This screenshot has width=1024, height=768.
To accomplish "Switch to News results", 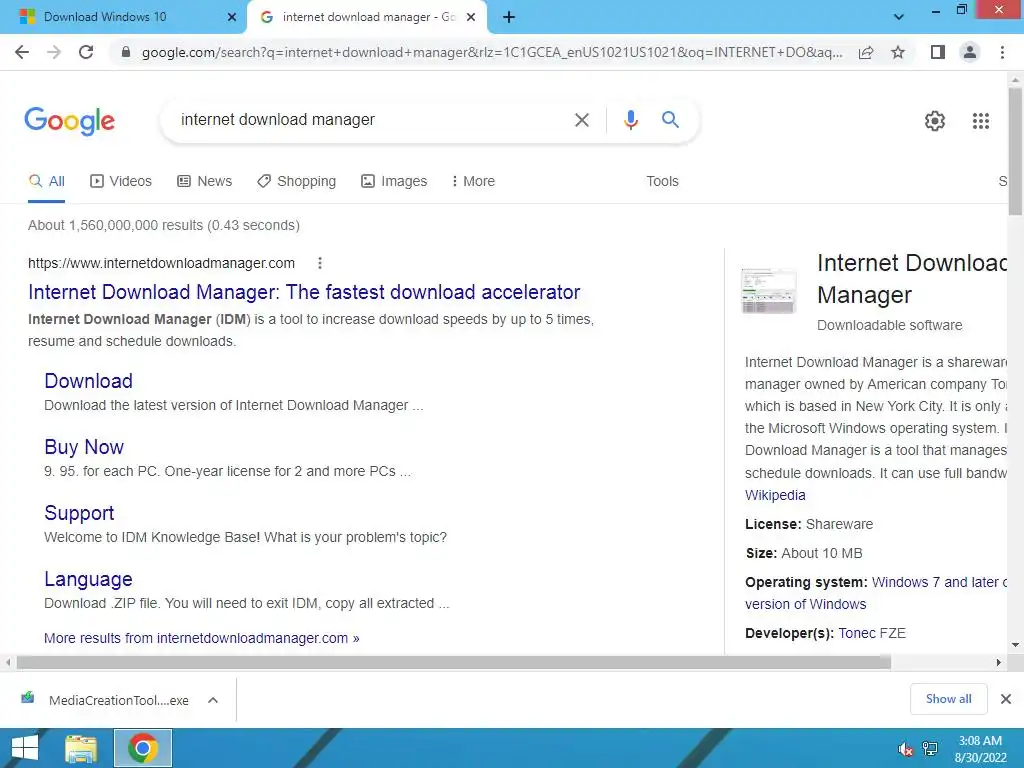I will (x=204, y=181).
